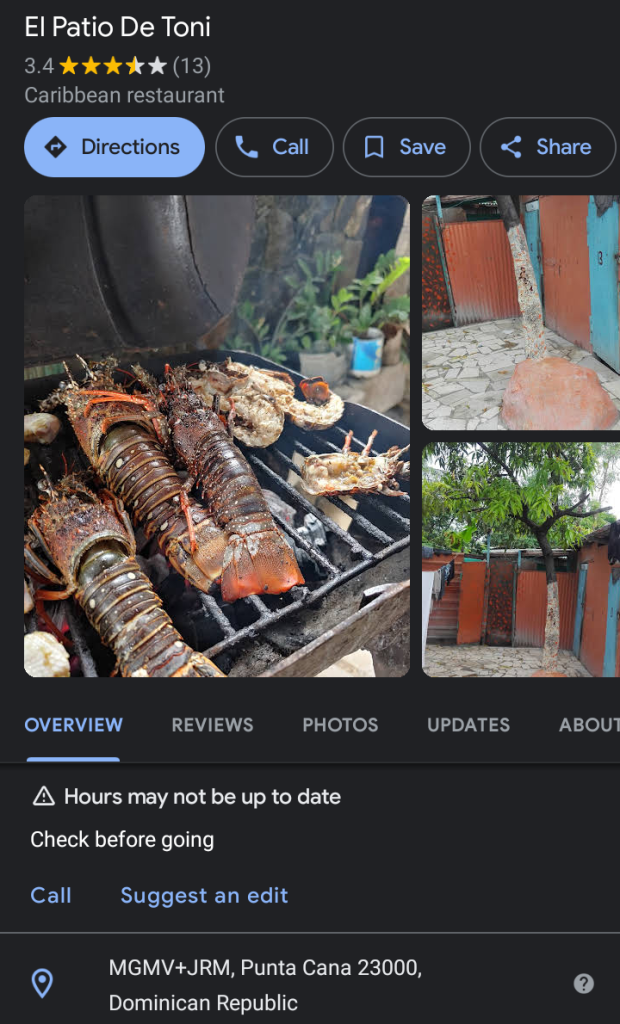Viewport: 620px width, 1024px height.
Task: Tap the plus code help icon
Action: (584, 984)
